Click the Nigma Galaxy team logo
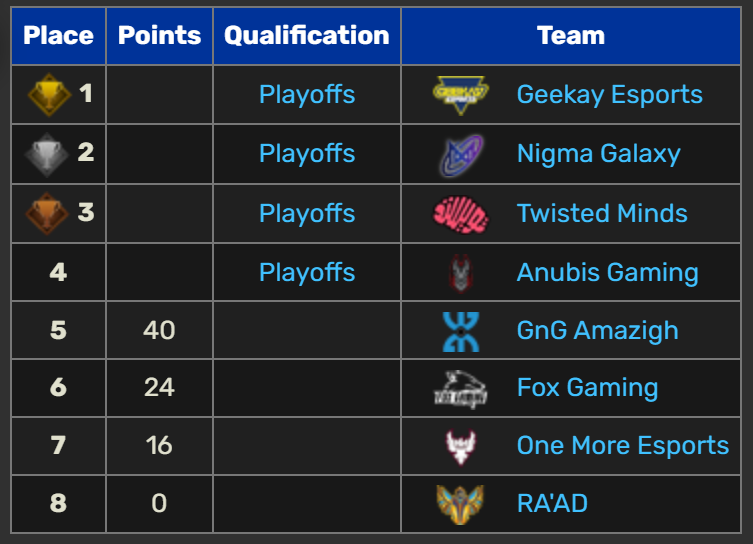Viewport: 753px width, 544px height. tap(461, 154)
